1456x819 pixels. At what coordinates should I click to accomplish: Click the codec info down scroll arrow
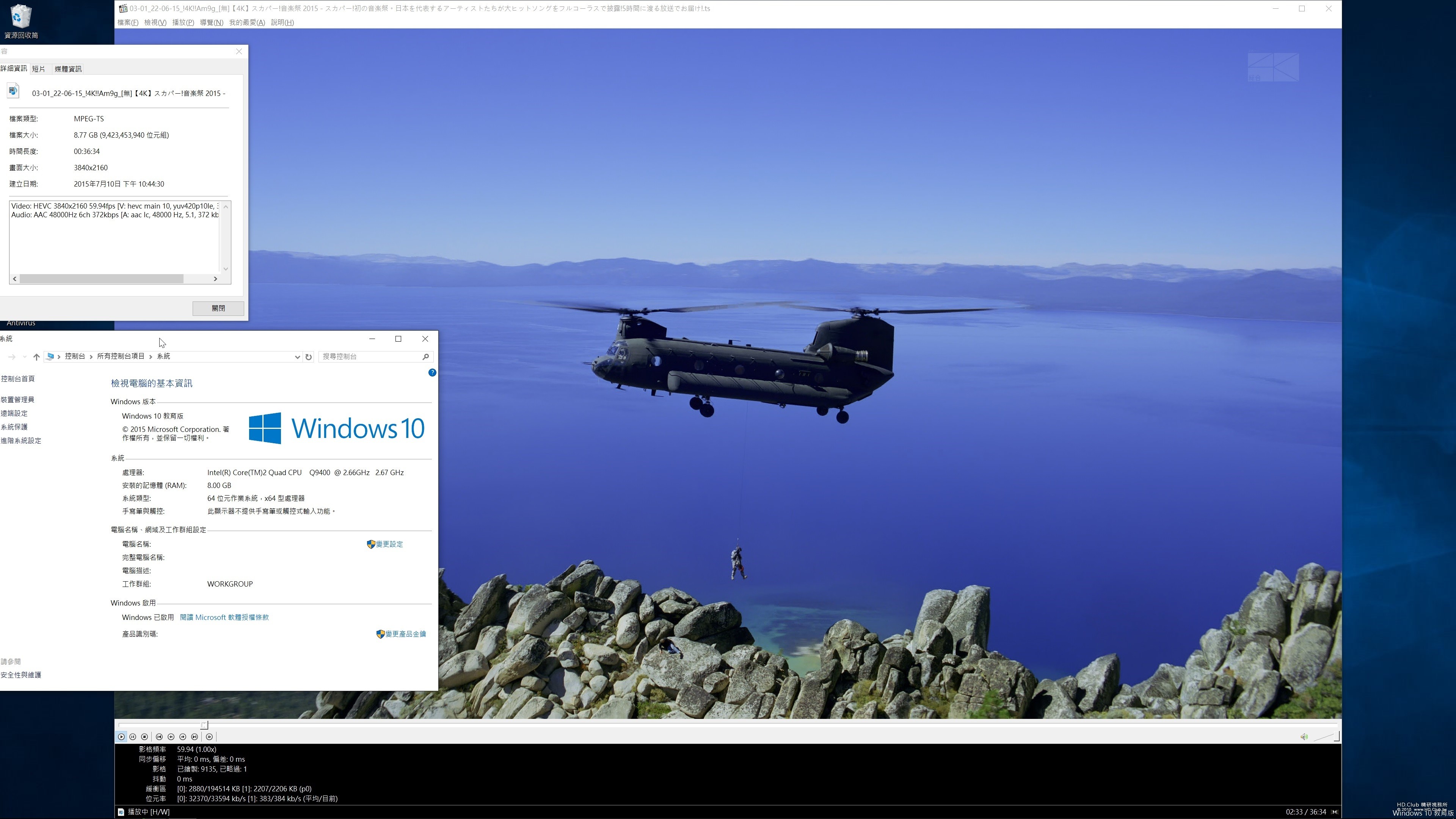[x=226, y=269]
